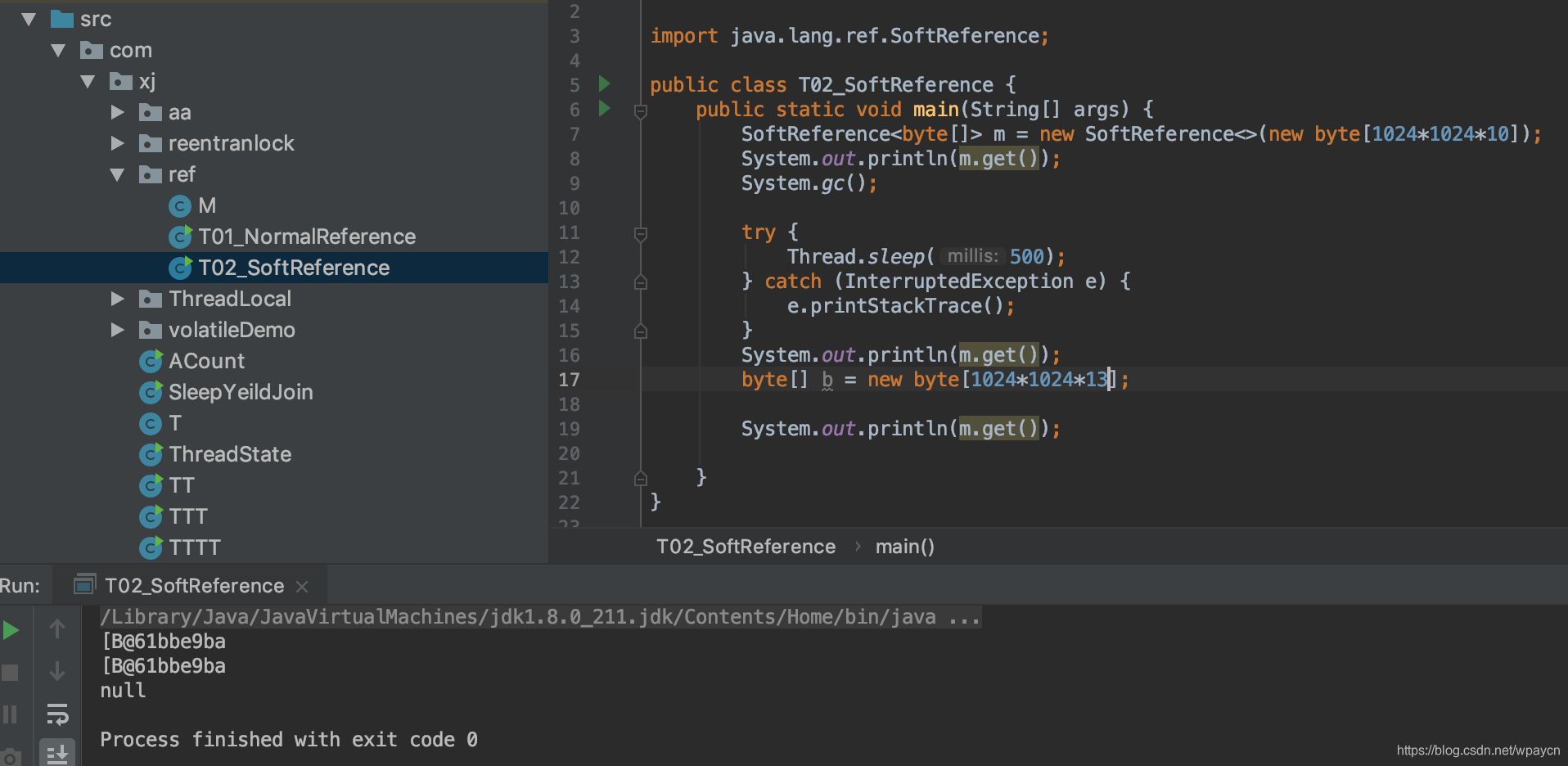Click the null output line in console
1568x766 pixels.
point(123,691)
